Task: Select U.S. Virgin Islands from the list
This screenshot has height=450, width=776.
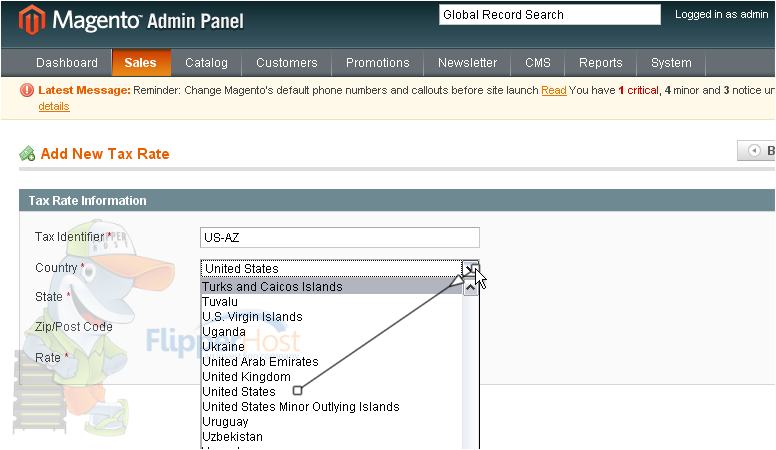Action: pos(332,317)
